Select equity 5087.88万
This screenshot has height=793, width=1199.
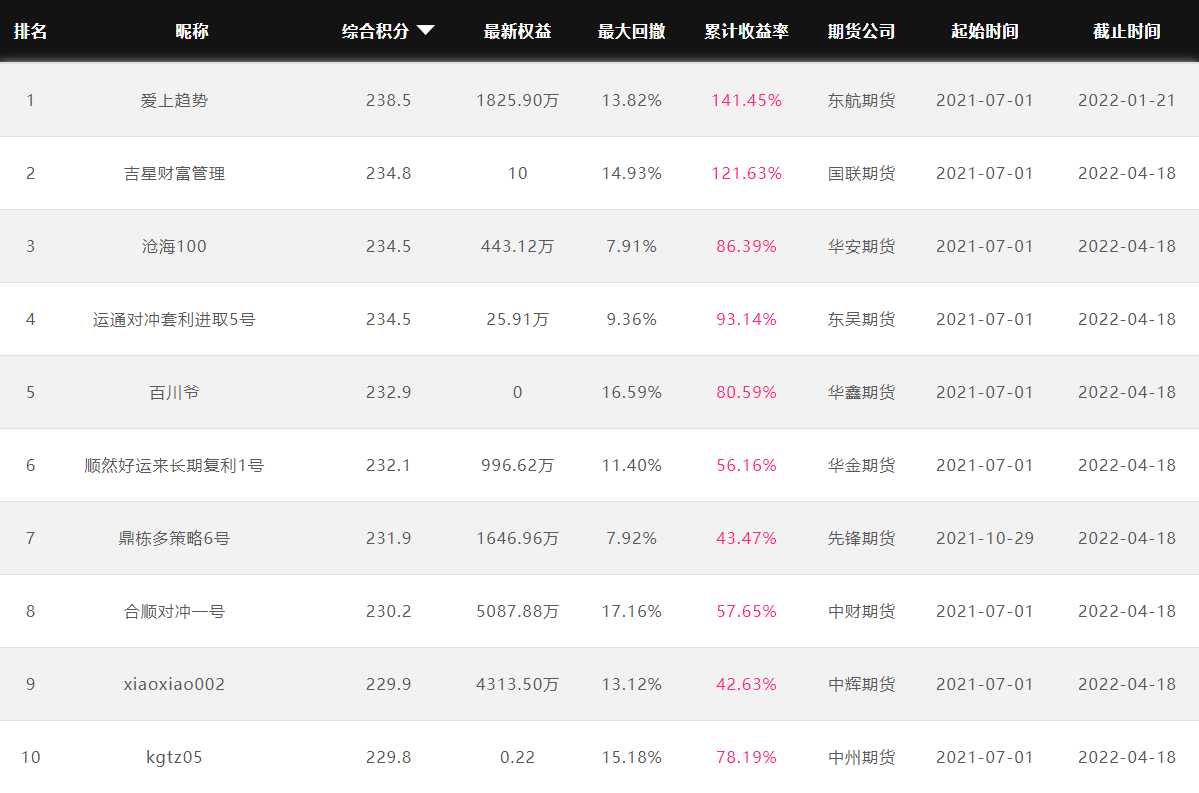518,612
